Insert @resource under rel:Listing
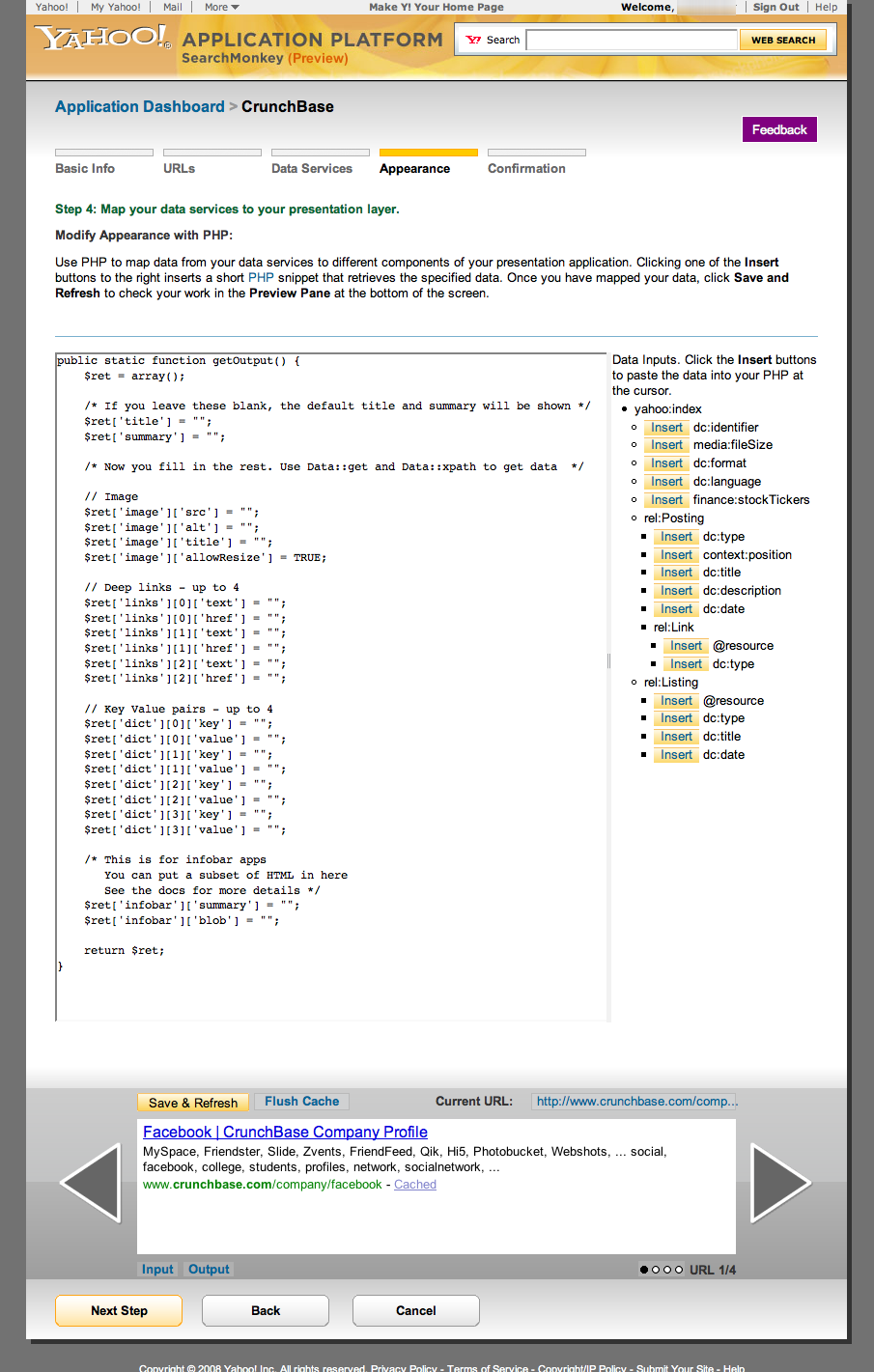The width and height of the screenshot is (874, 1372). click(x=676, y=701)
